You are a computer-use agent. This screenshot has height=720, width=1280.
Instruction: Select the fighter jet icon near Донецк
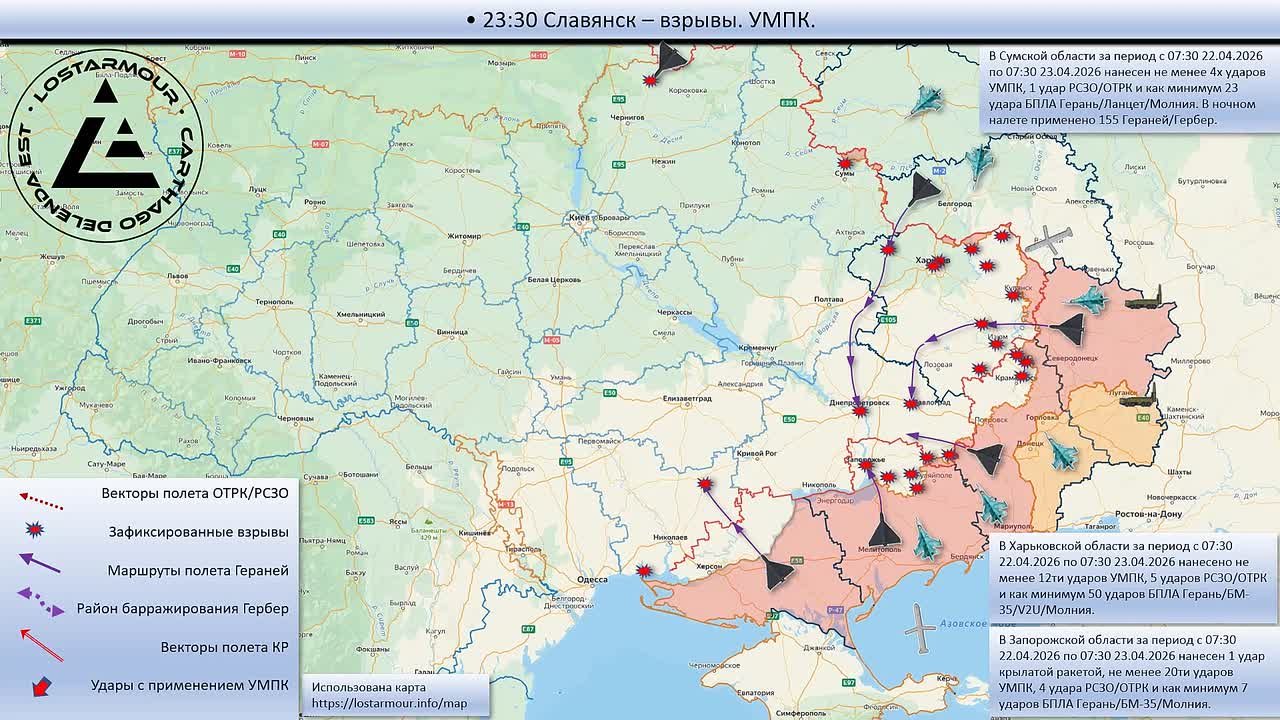pos(1061,455)
